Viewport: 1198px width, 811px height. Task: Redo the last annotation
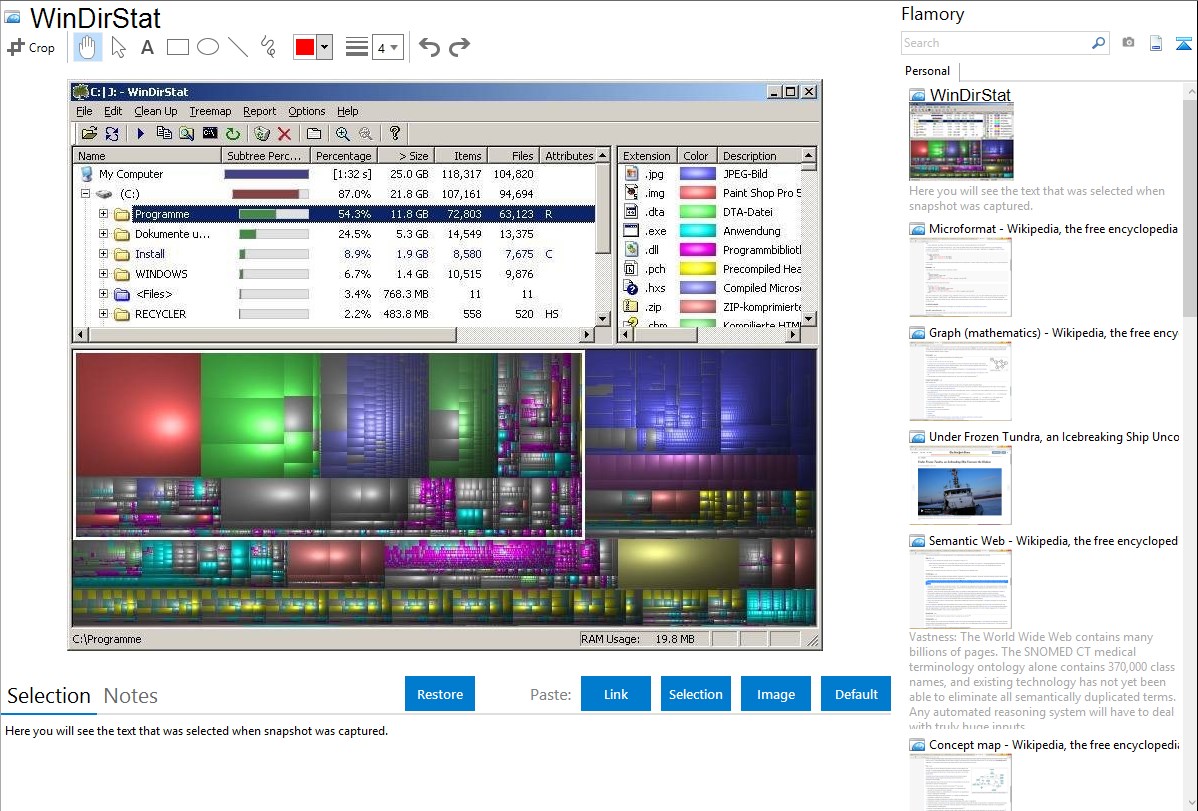459,47
